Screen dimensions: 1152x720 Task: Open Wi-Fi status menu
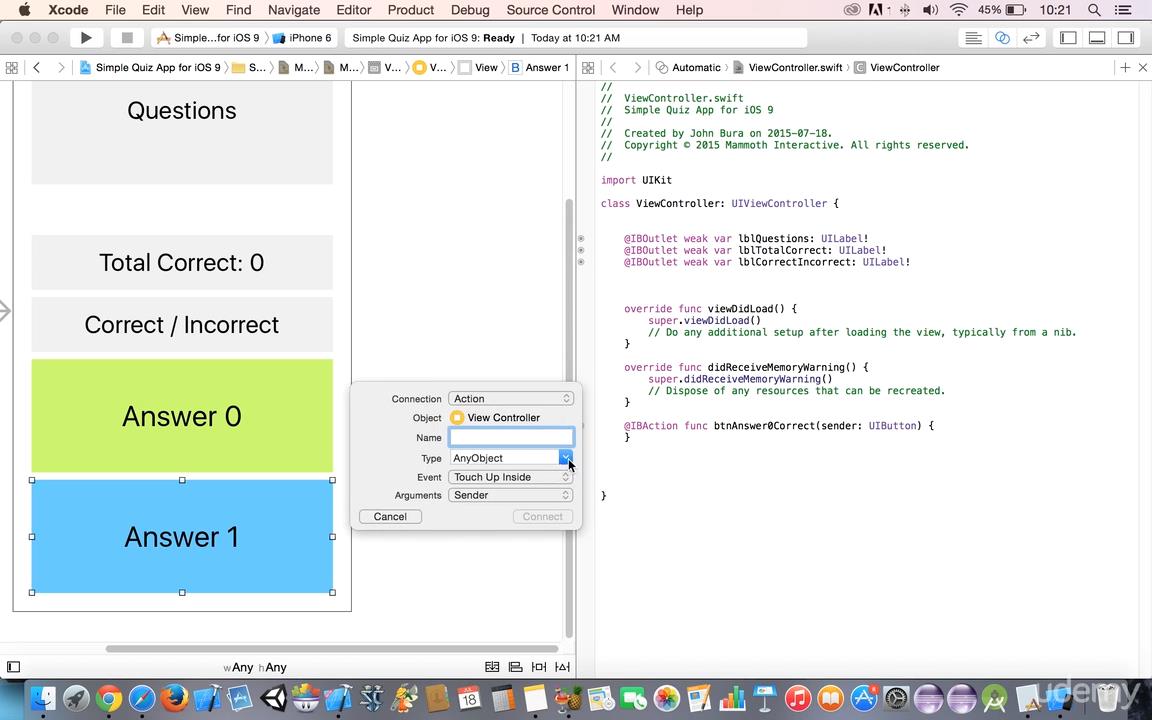958,10
